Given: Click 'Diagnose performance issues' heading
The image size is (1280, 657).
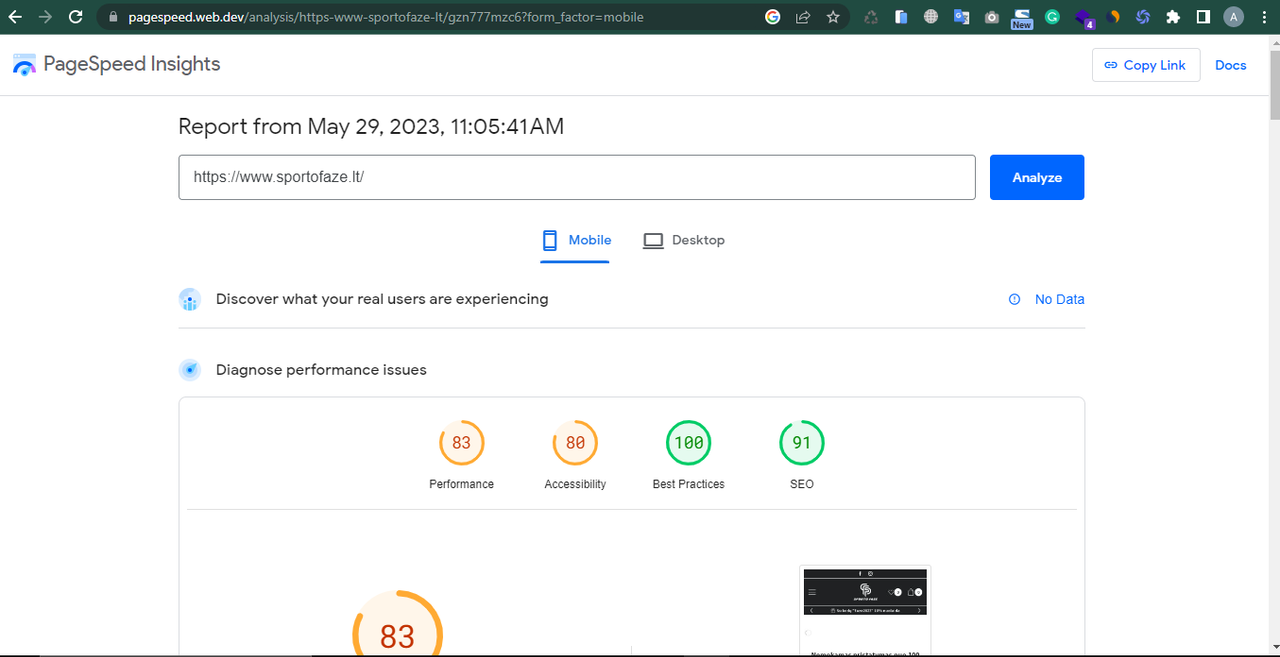Looking at the screenshot, I should click(321, 370).
